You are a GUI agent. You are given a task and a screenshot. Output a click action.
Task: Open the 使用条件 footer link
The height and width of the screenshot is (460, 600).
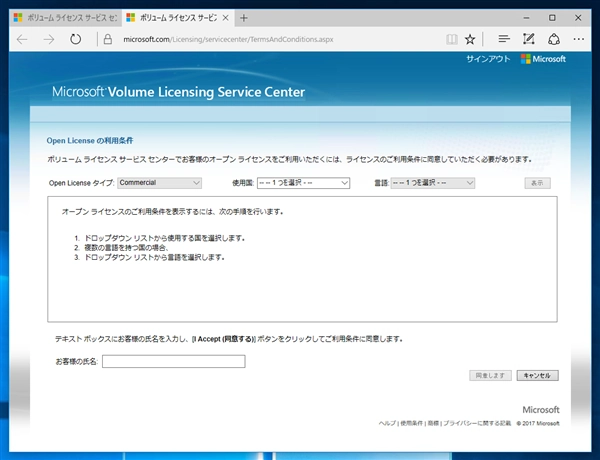[x=411, y=423]
